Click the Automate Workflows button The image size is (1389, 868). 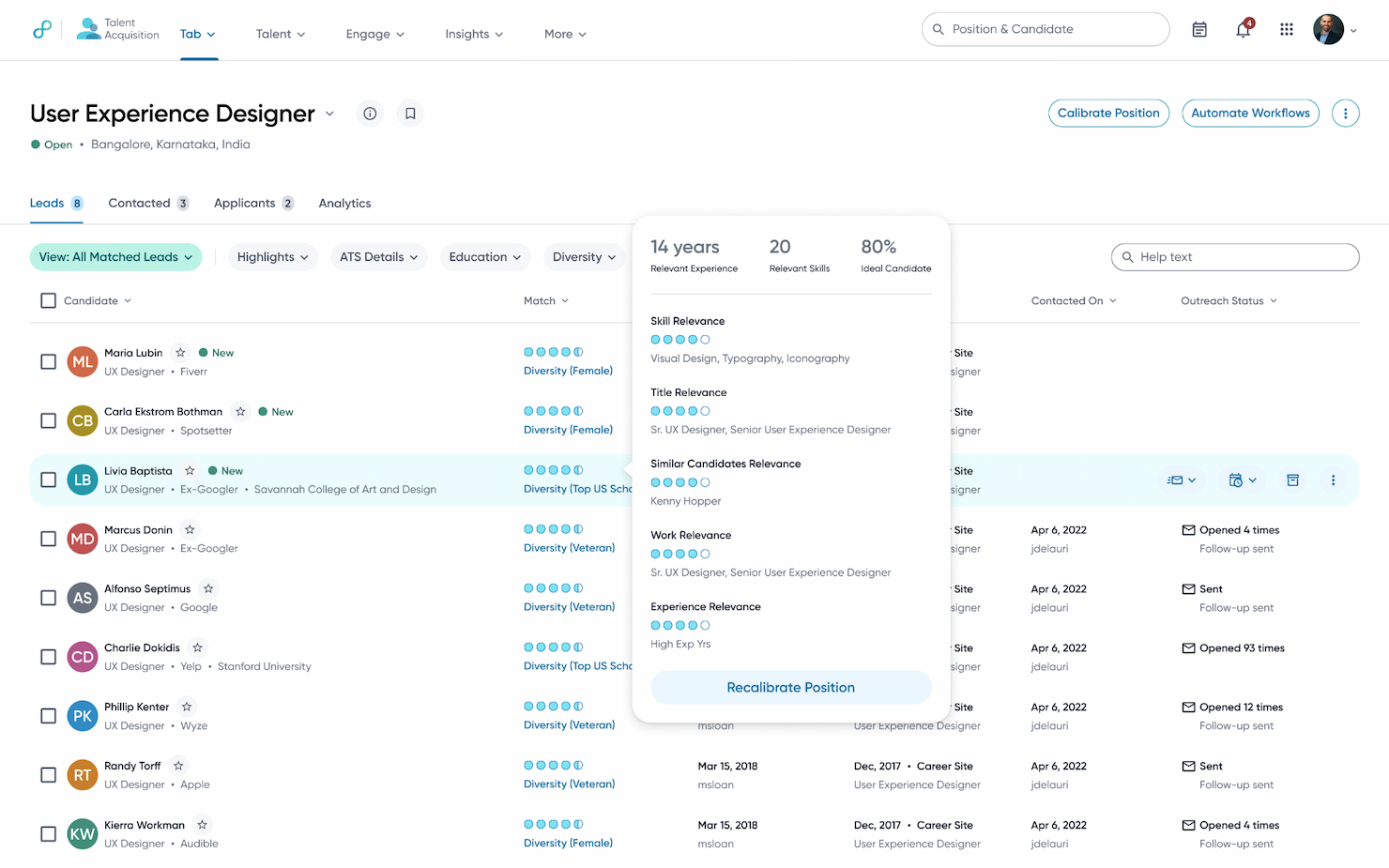[x=1250, y=113]
